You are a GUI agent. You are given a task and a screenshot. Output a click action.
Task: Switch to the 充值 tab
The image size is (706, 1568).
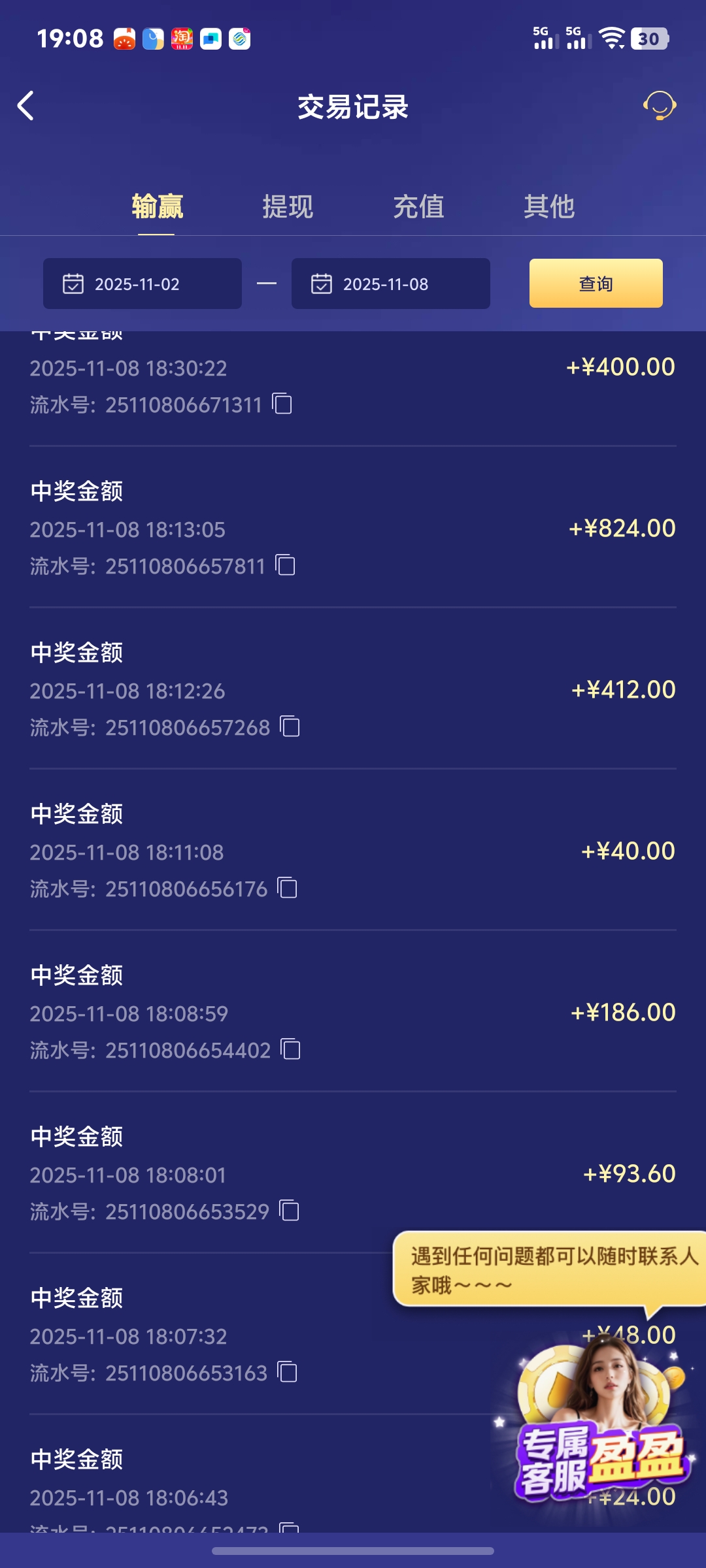(x=418, y=206)
